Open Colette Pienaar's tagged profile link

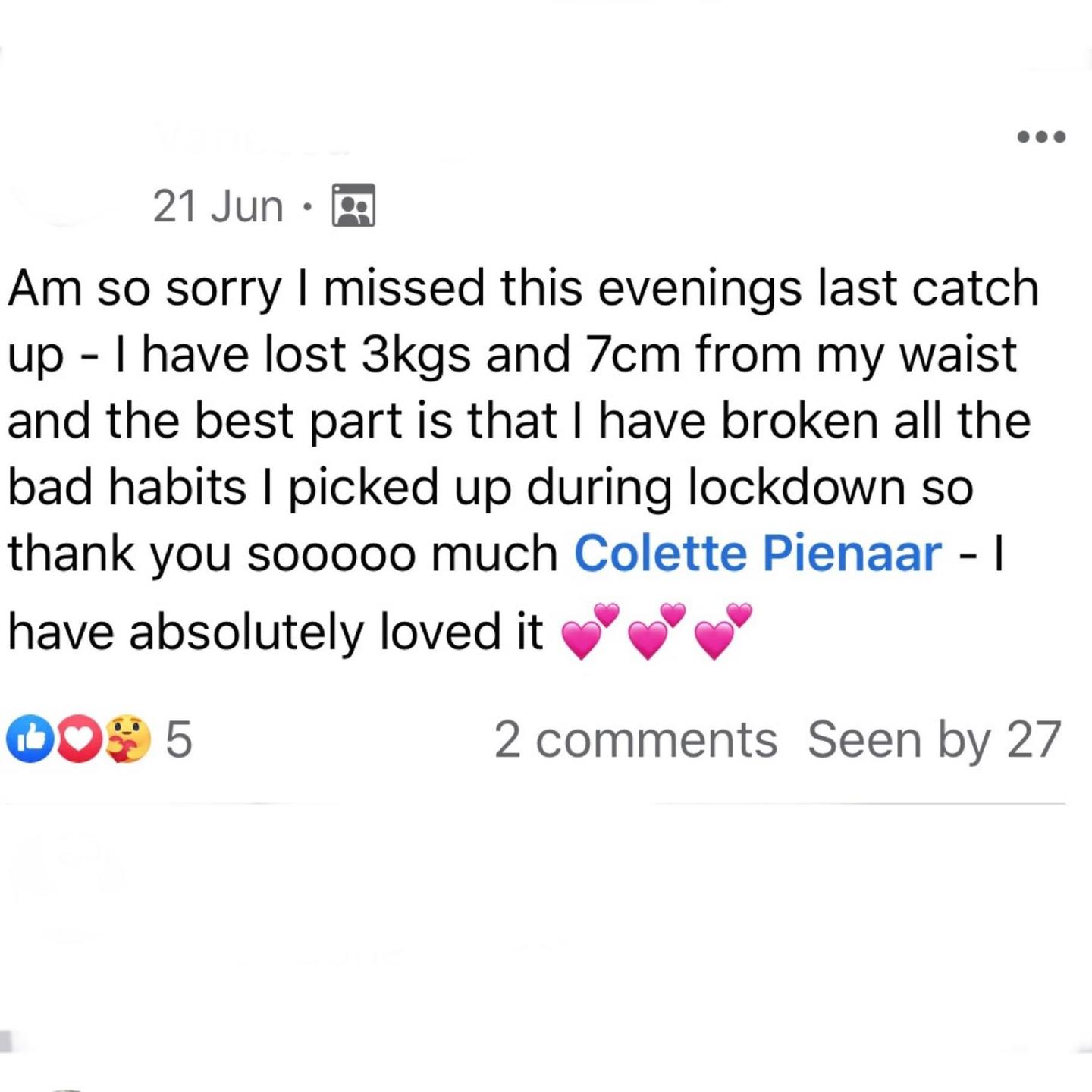[x=758, y=553]
